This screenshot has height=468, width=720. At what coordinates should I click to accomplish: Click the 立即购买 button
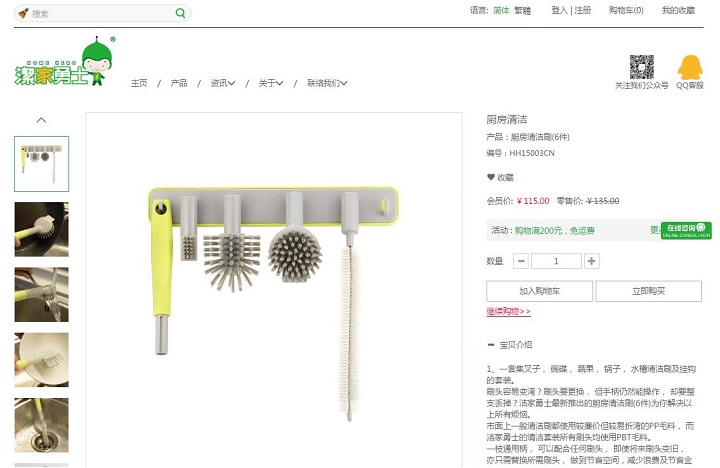648,291
